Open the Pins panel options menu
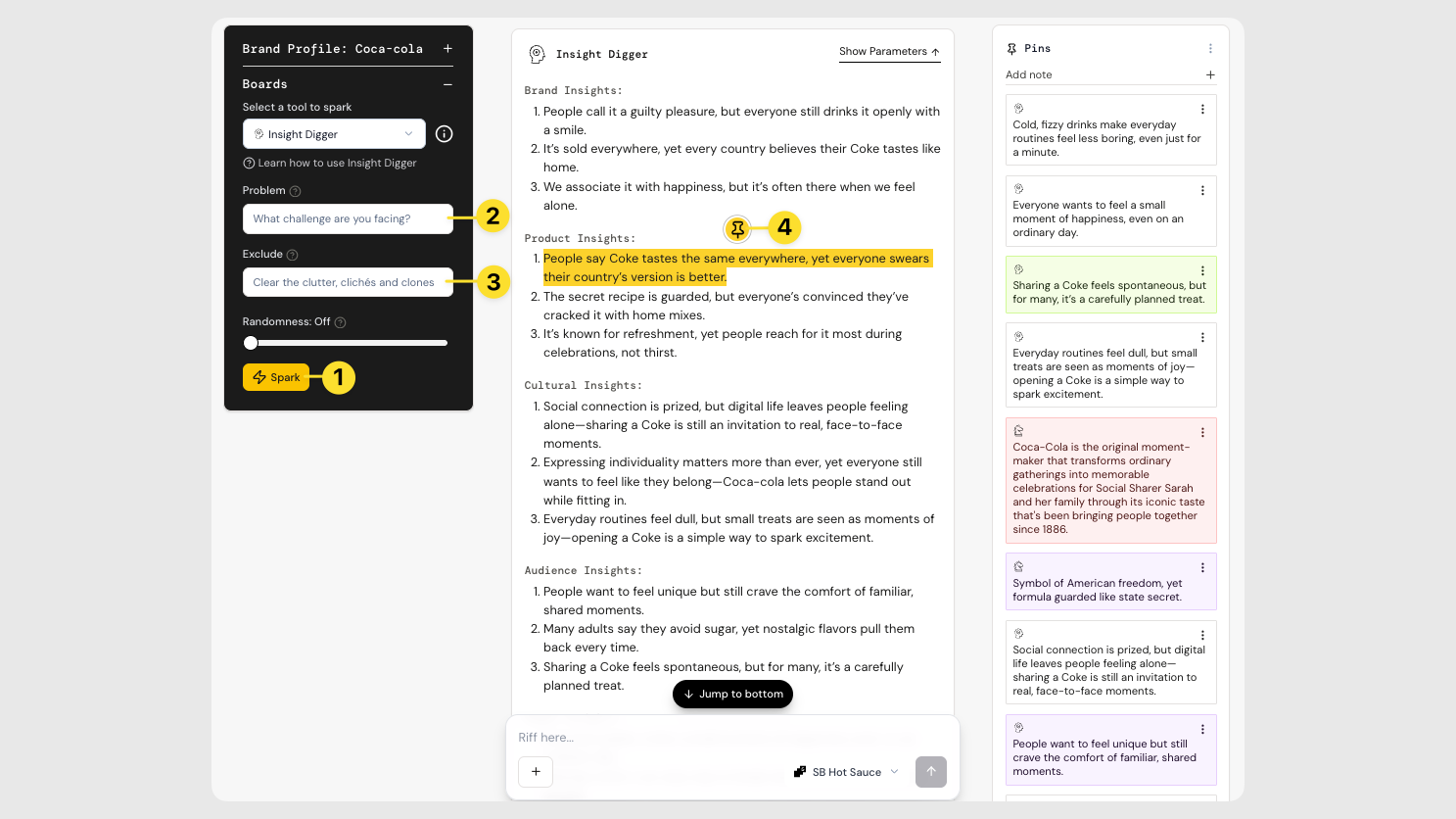 pos(1210,48)
